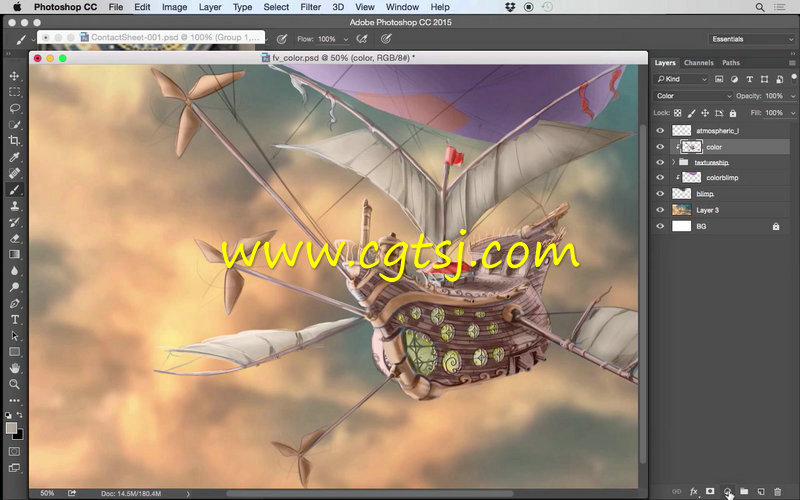Viewport: 800px width, 500px height.
Task: Select the Rectangular Marquee tool
Action: [x=14, y=92]
